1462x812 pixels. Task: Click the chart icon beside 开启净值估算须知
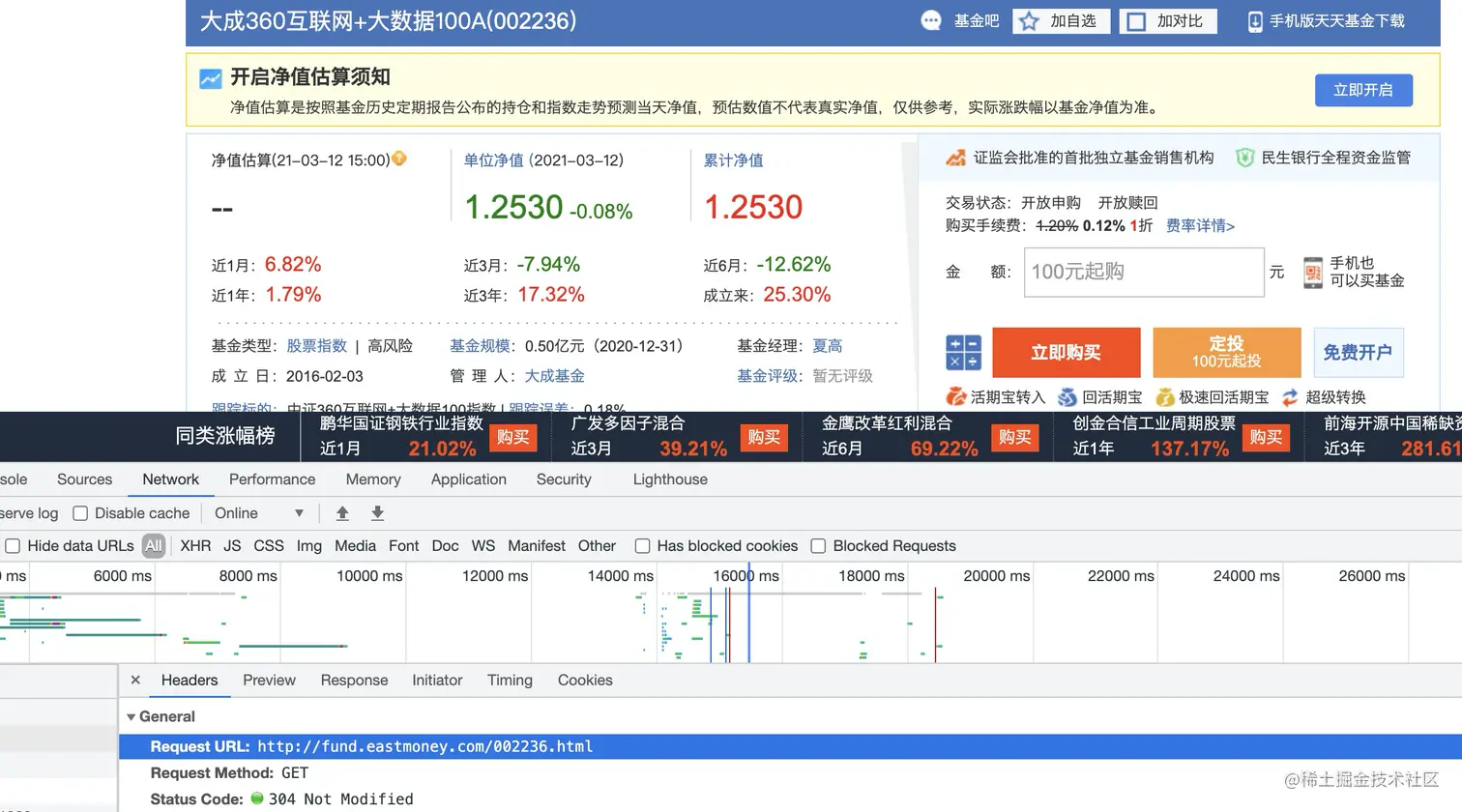210,78
